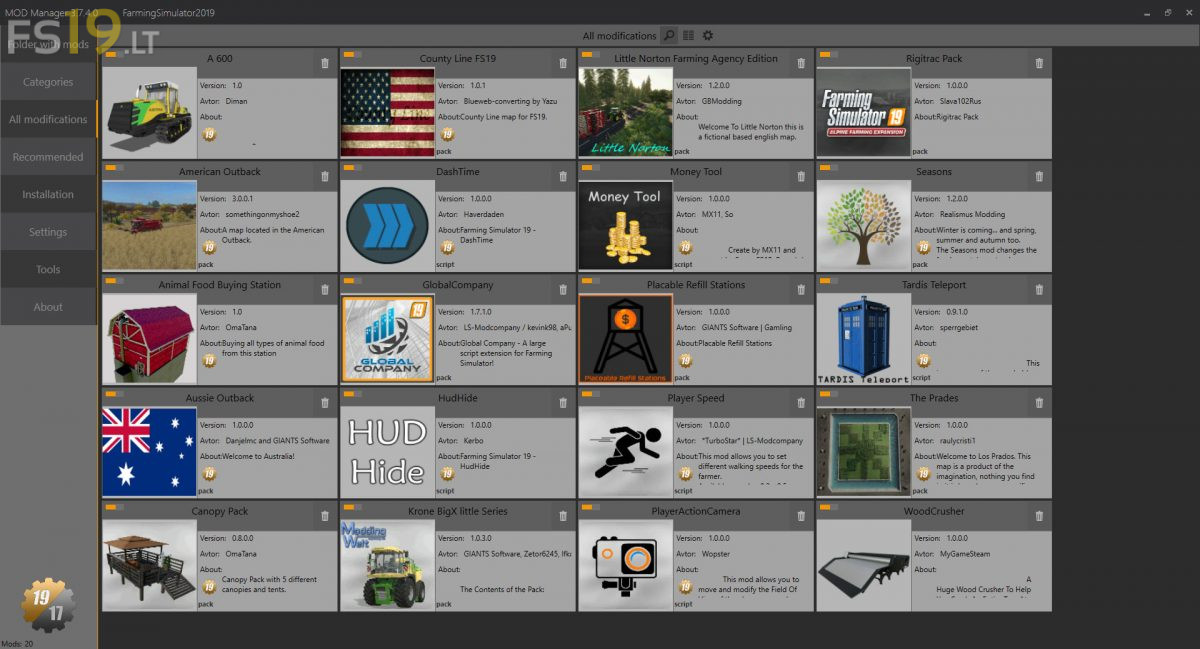The height and width of the screenshot is (649, 1200).
Task: Click The Prades card title
Action: point(934,398)
